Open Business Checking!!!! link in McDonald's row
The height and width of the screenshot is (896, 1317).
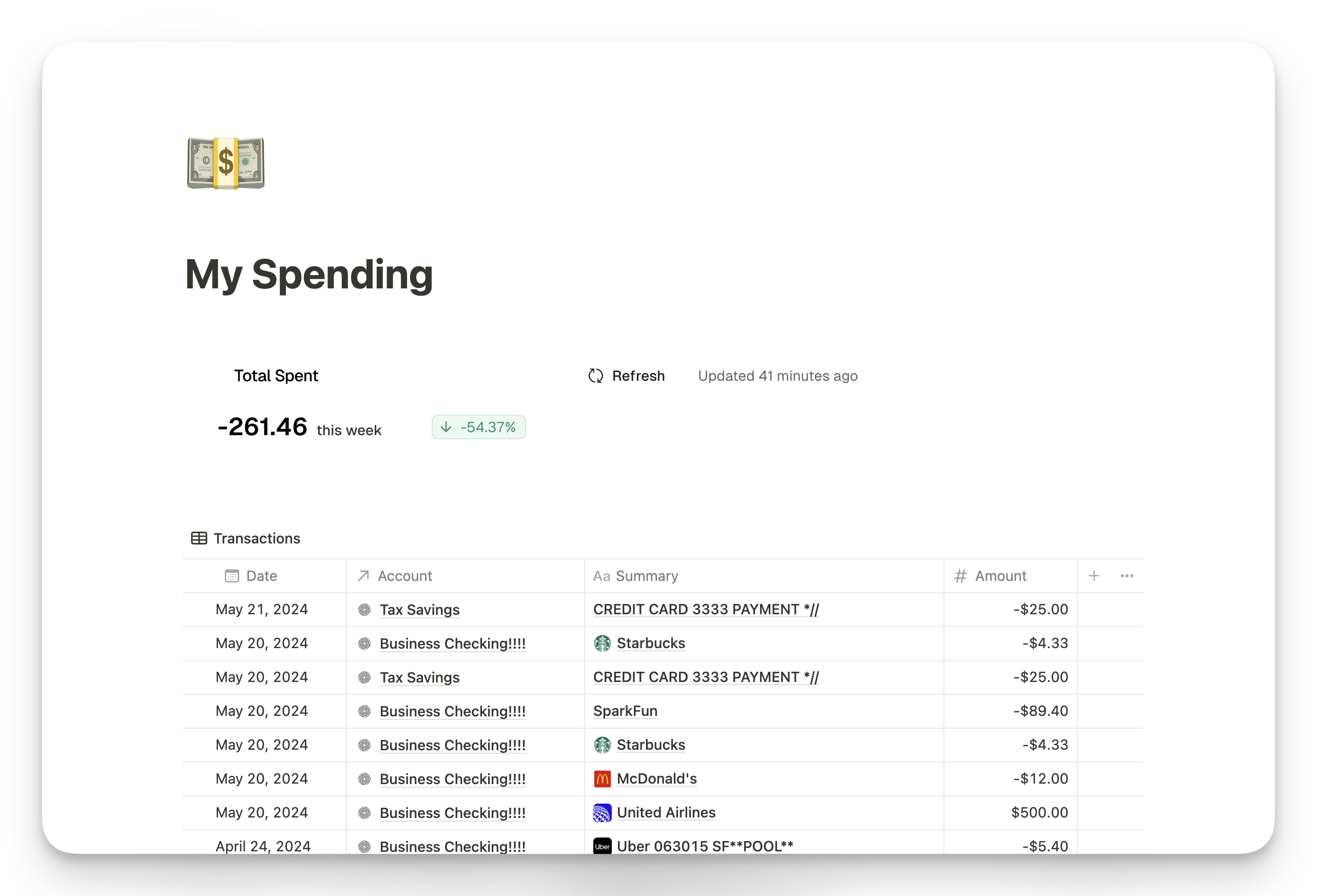452,778
